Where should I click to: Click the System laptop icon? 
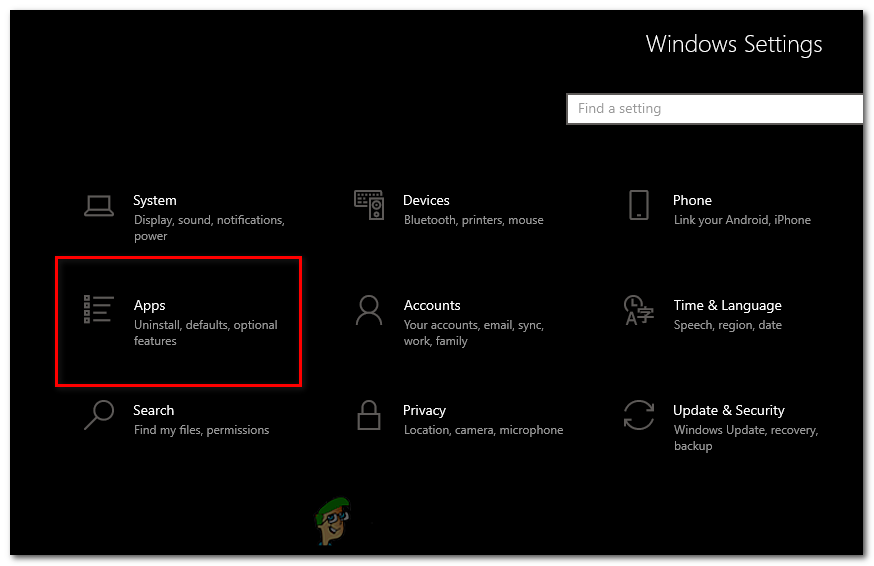click(x=99, y=206)
